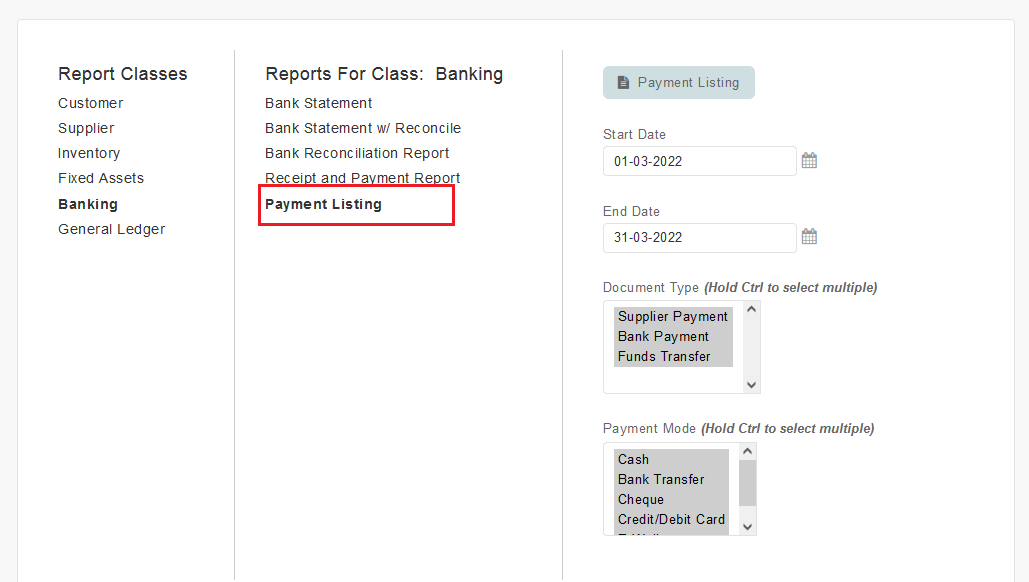
Task: Choose Cash payment mode
Action: click(671, 459)
